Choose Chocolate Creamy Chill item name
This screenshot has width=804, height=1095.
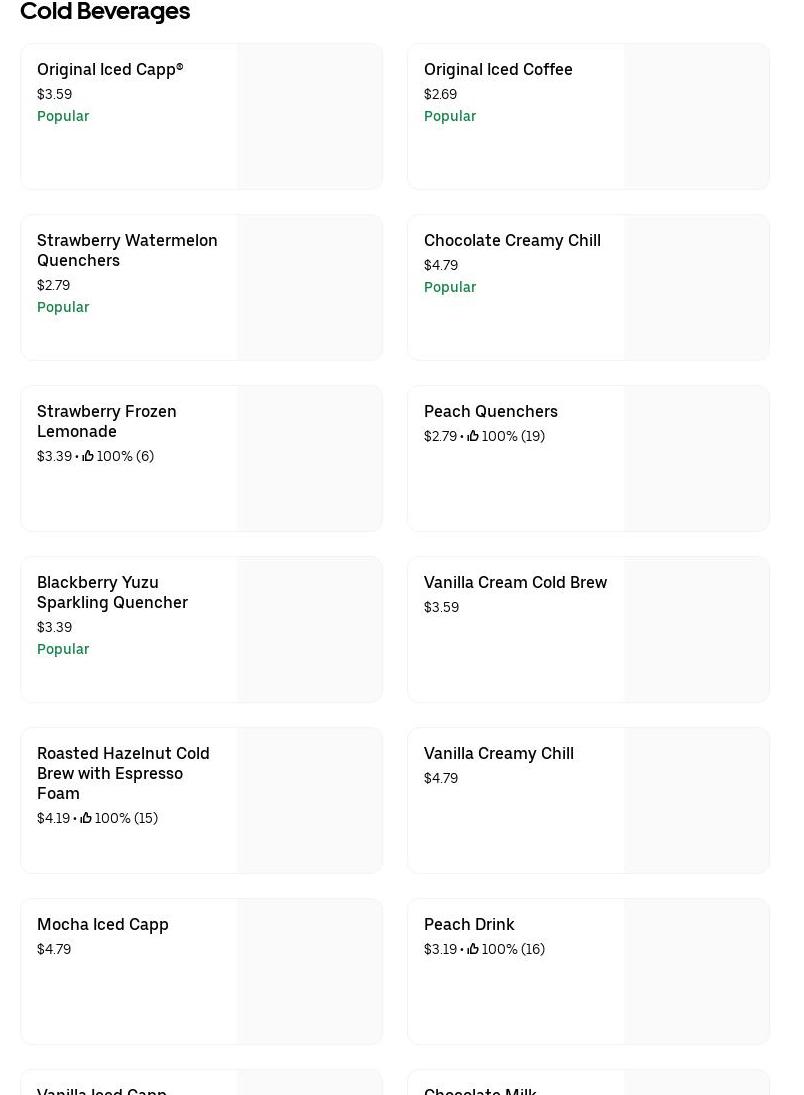(512, 241)
